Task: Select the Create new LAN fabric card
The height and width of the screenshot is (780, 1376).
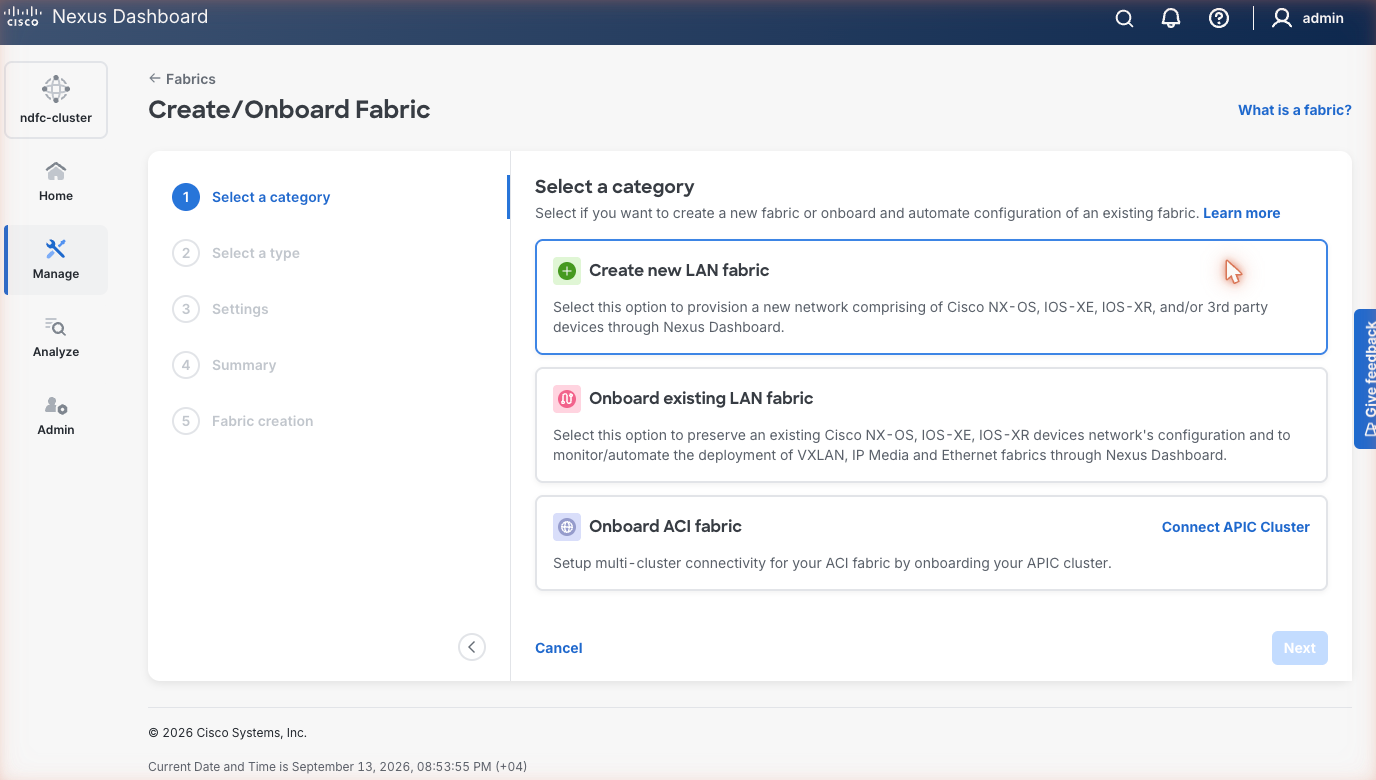Action: tap(931, 297)
